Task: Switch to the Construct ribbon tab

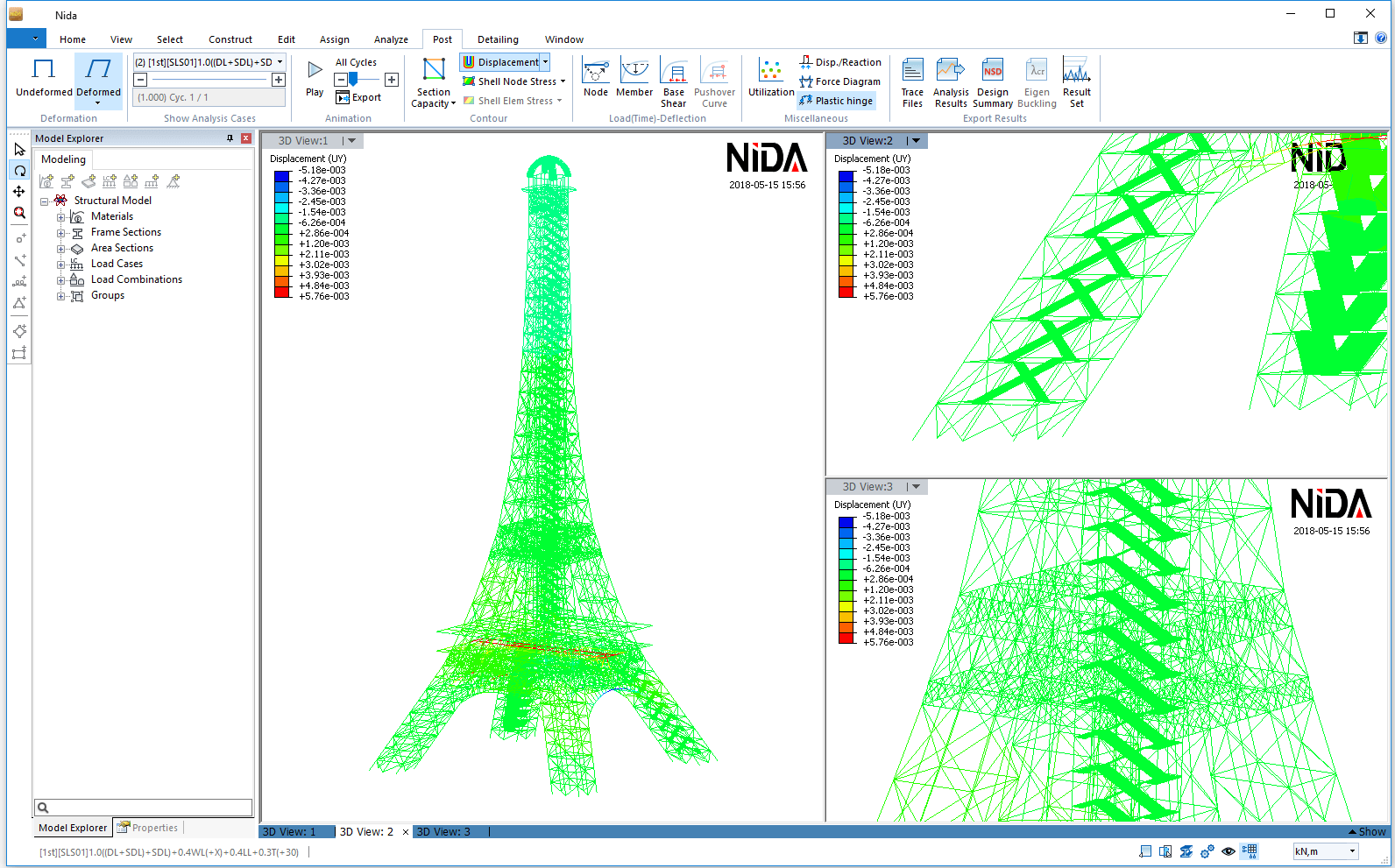Action: click(x=230, y=39)
